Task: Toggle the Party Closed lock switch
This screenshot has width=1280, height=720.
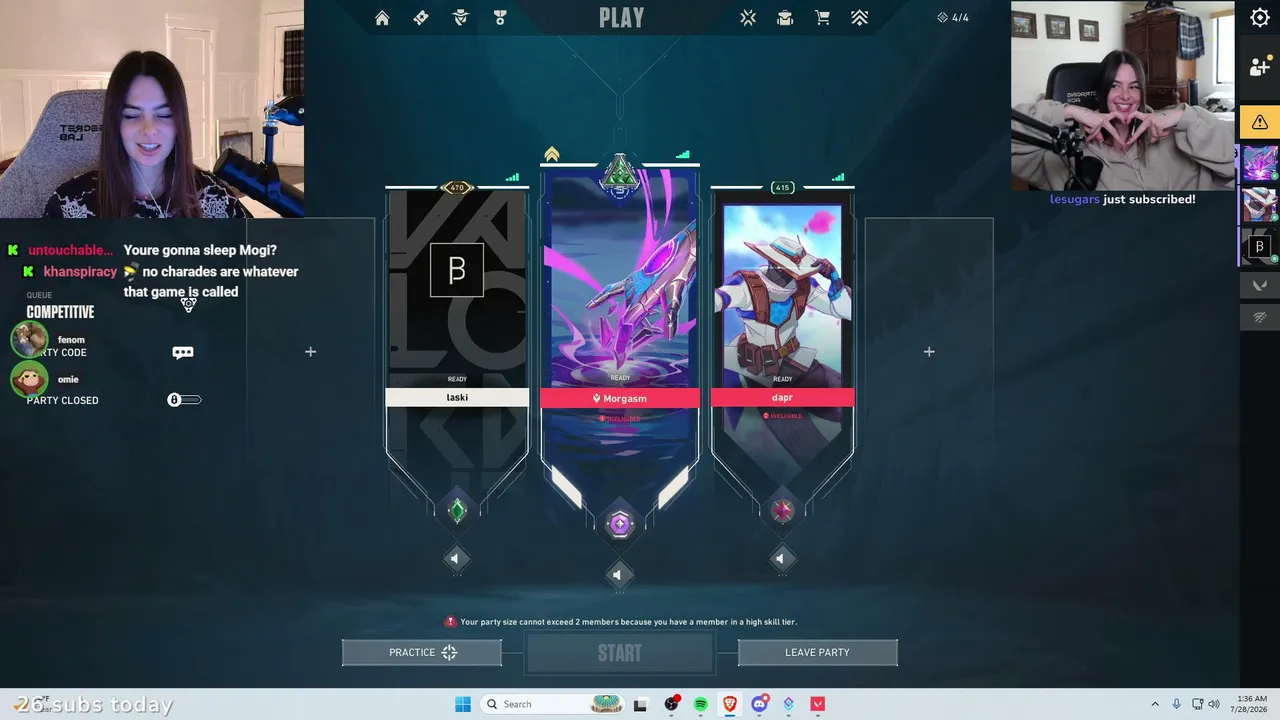Action: point(184,400)
